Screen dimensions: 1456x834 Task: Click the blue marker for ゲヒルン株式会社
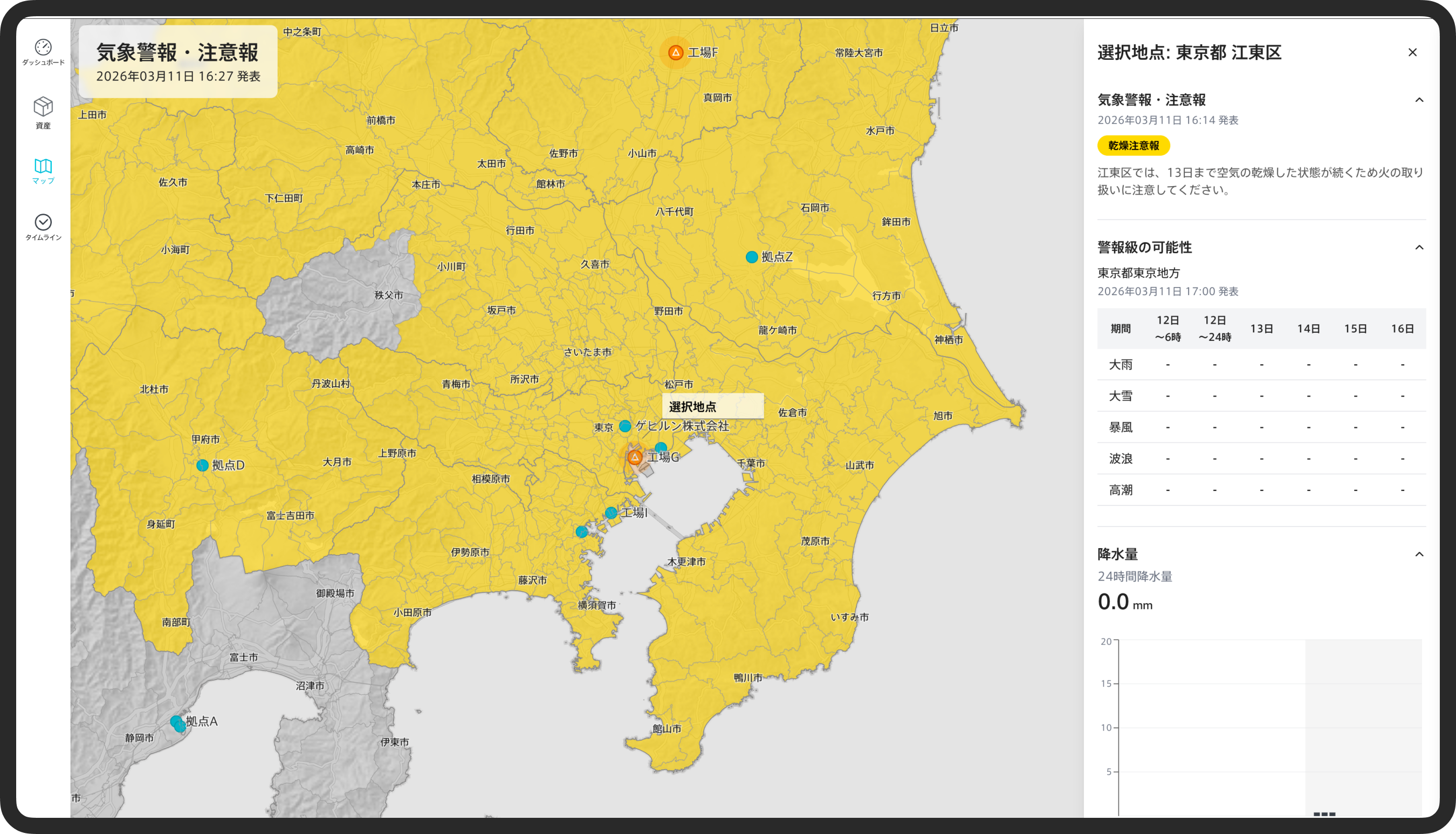(x=625, y=426)
